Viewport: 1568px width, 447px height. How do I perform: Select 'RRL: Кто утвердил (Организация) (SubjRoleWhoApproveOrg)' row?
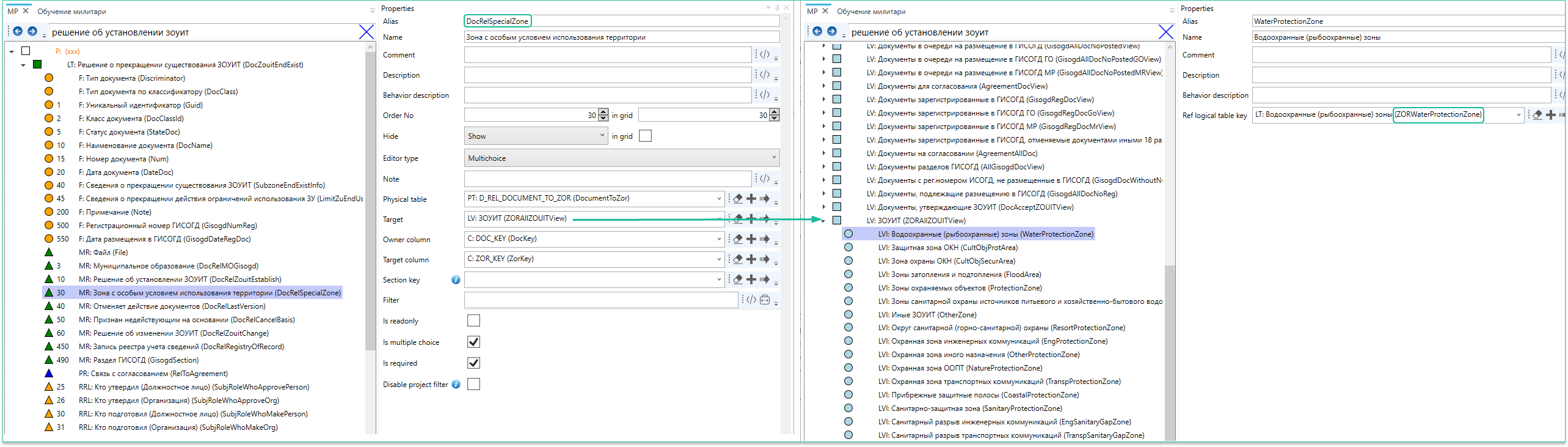pos(179,401)
